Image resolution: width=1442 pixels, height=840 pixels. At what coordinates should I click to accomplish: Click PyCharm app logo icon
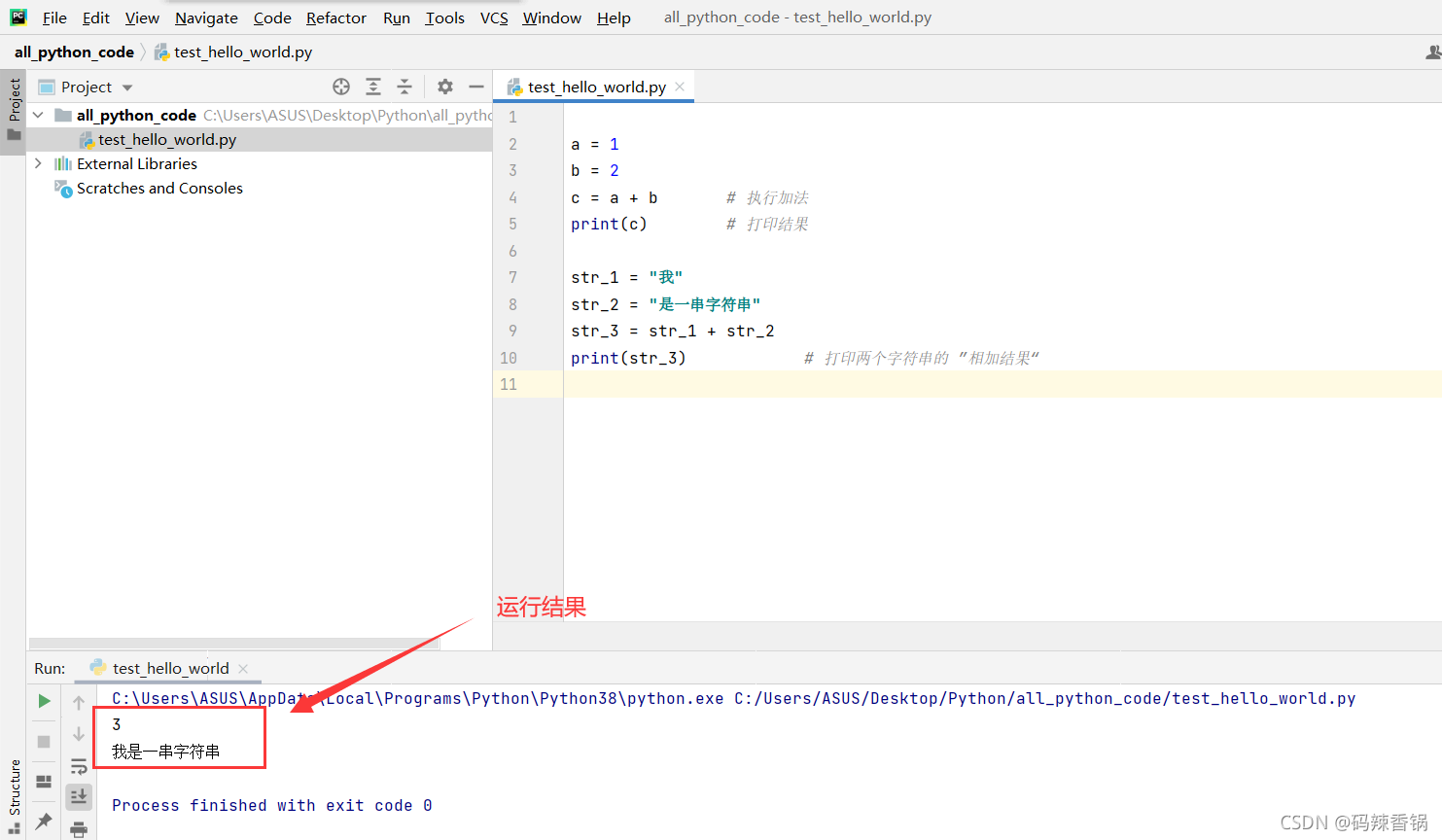(x=18, y=17)
